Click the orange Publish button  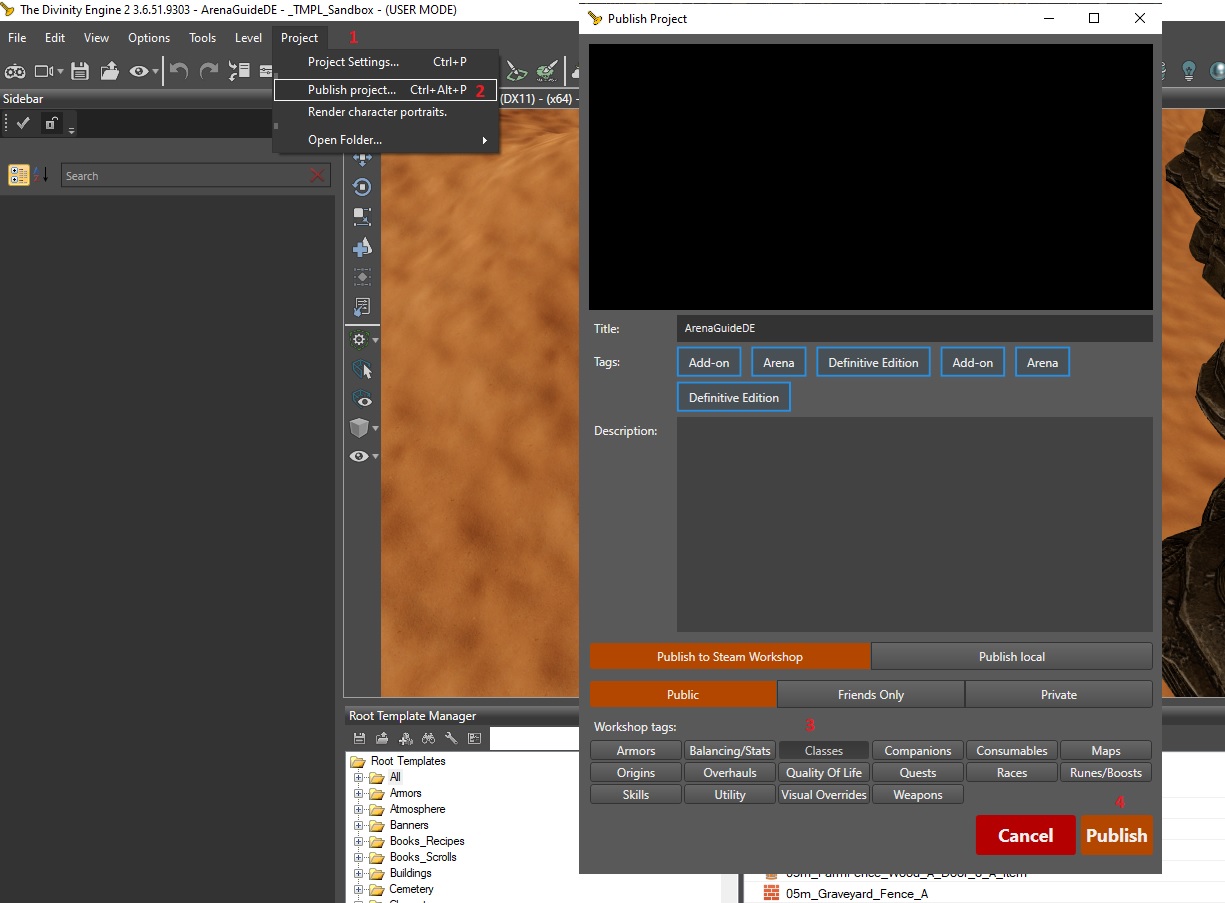[1116, 835]
